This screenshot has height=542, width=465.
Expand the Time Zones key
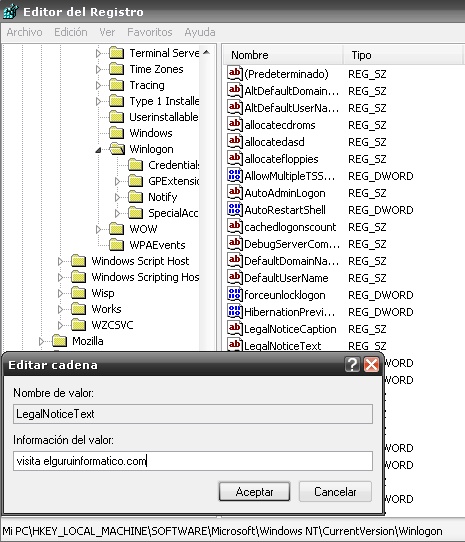(x=99, y=69)
